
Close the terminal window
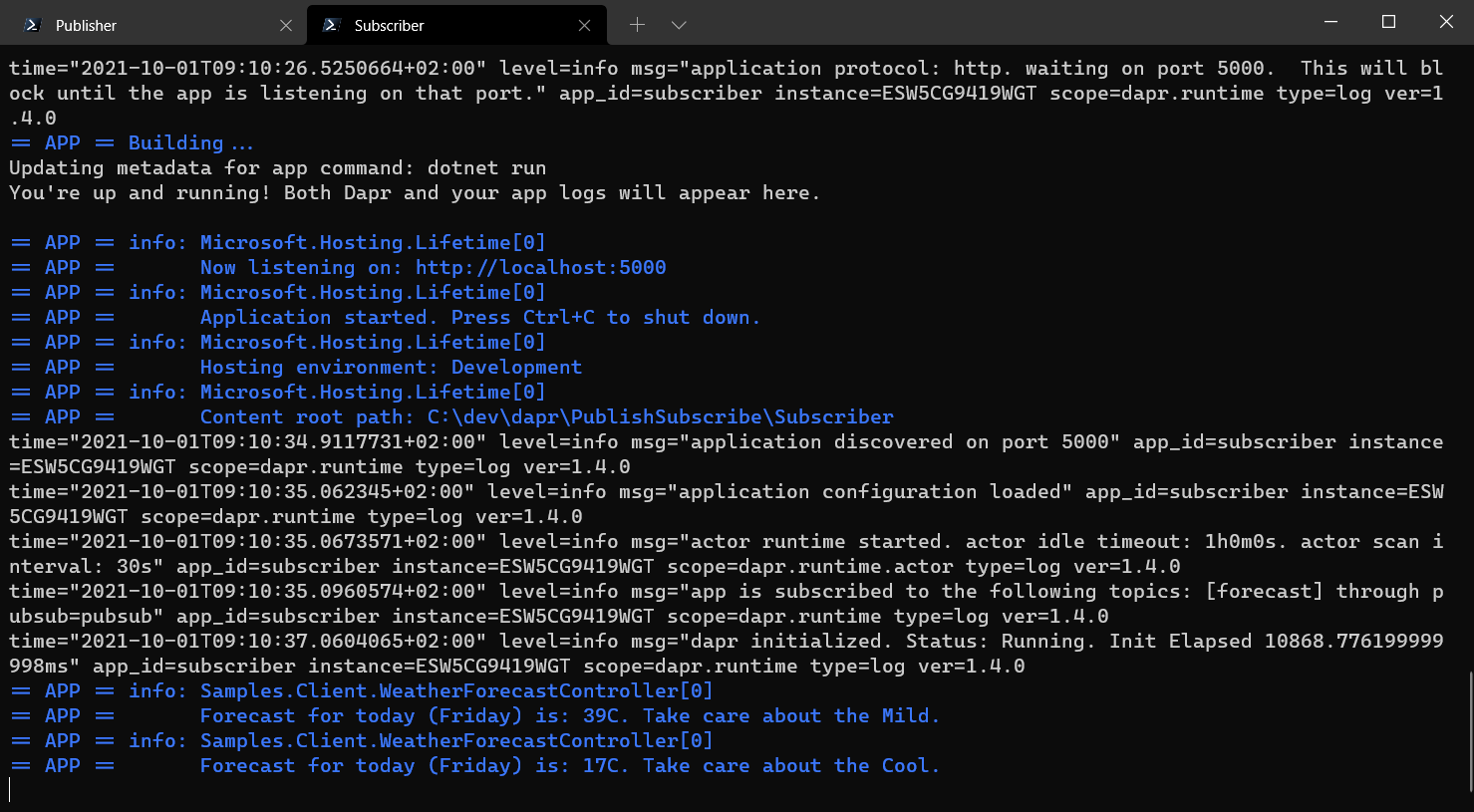click(x=1446, y=22)
